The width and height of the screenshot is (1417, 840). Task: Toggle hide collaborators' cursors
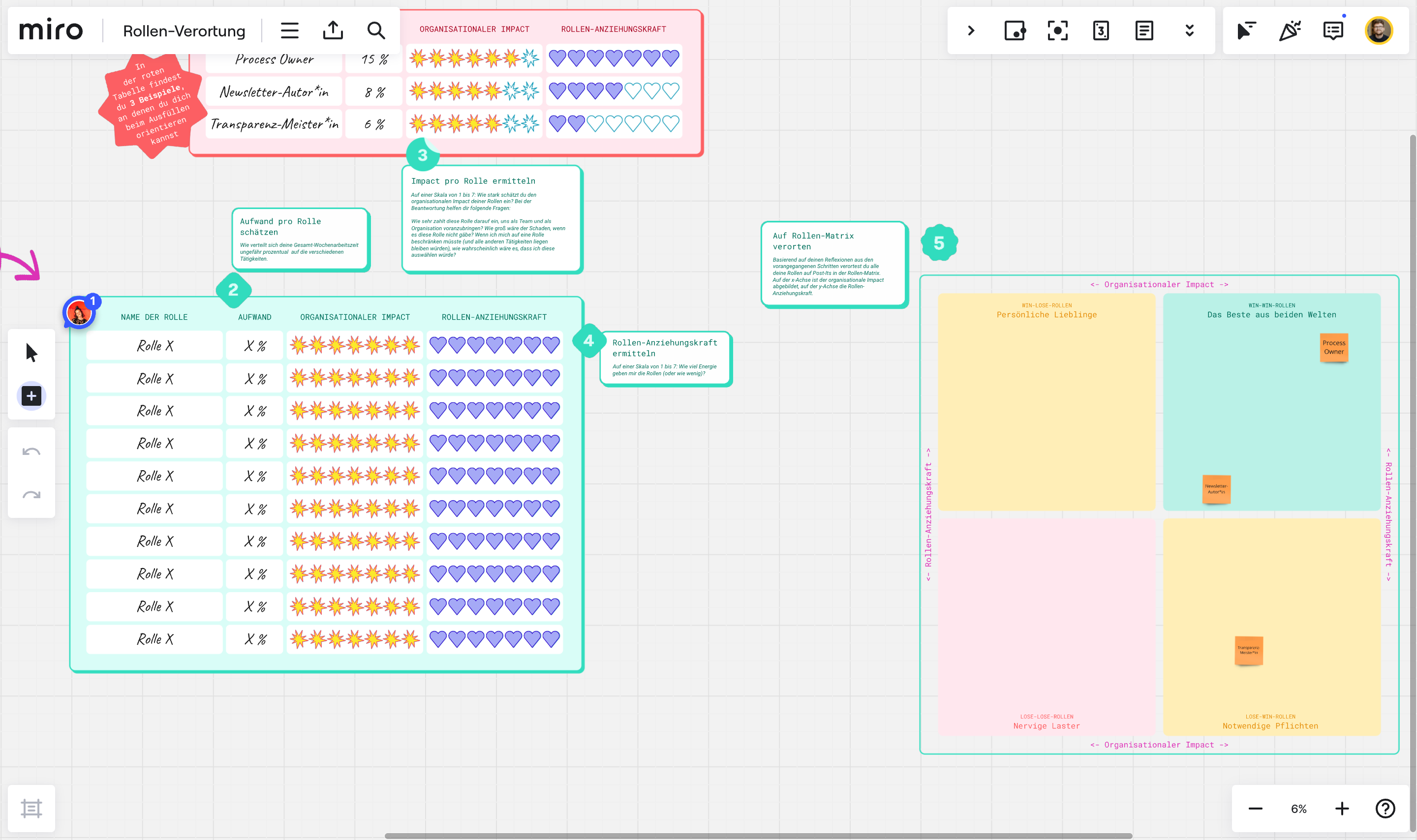[x=1246, y=30]
